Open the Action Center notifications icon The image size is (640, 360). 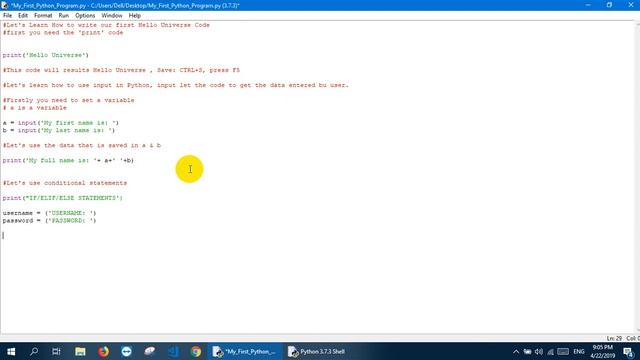pyautogui.click(x=629, y=351)
